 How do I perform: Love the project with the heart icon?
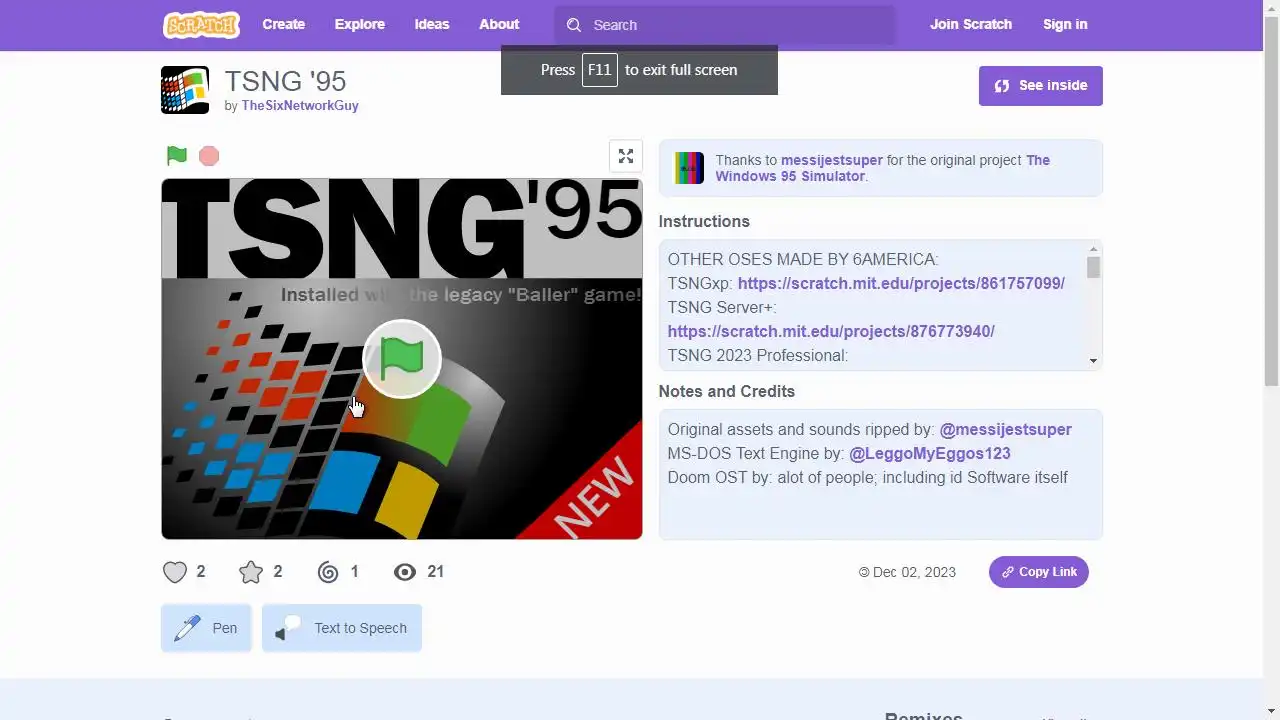pyautogui.click(x=175, y=572)
